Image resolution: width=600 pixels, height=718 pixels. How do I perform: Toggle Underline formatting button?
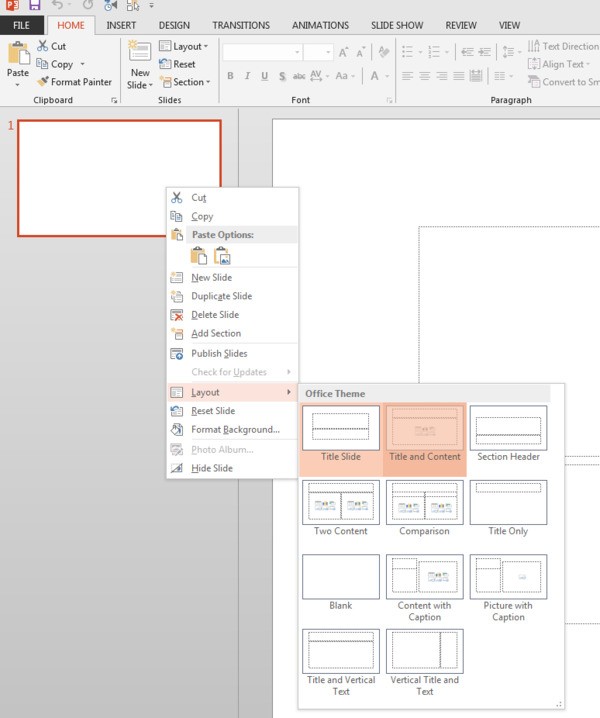(265, 76)
